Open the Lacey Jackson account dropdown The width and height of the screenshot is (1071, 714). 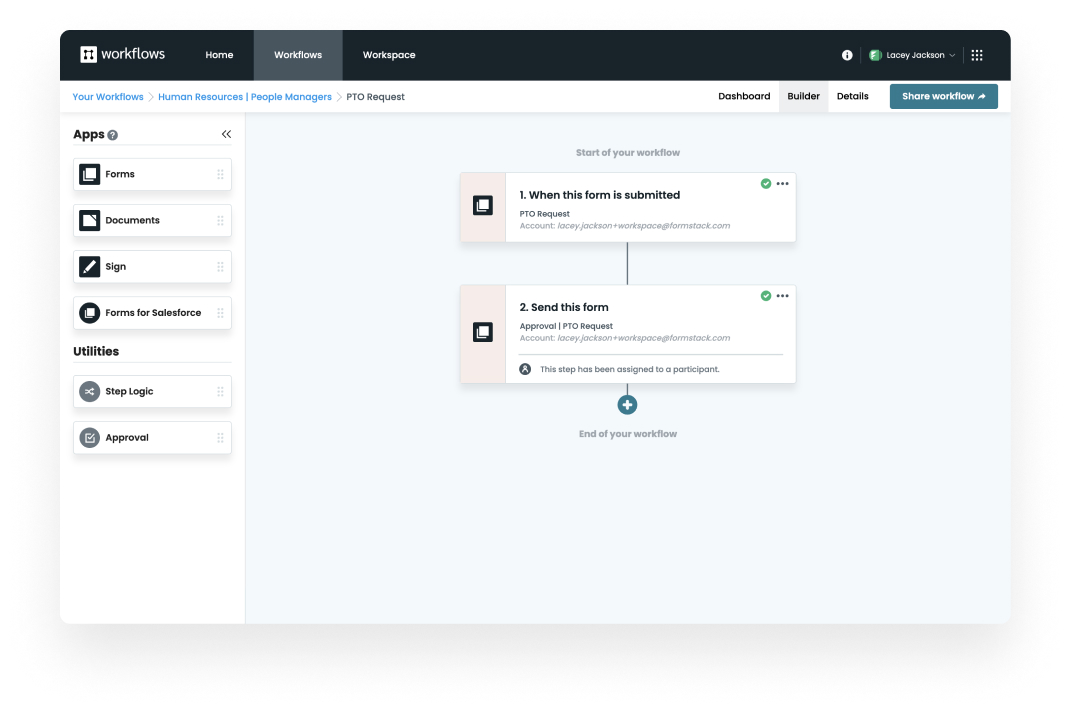(913, 55)
